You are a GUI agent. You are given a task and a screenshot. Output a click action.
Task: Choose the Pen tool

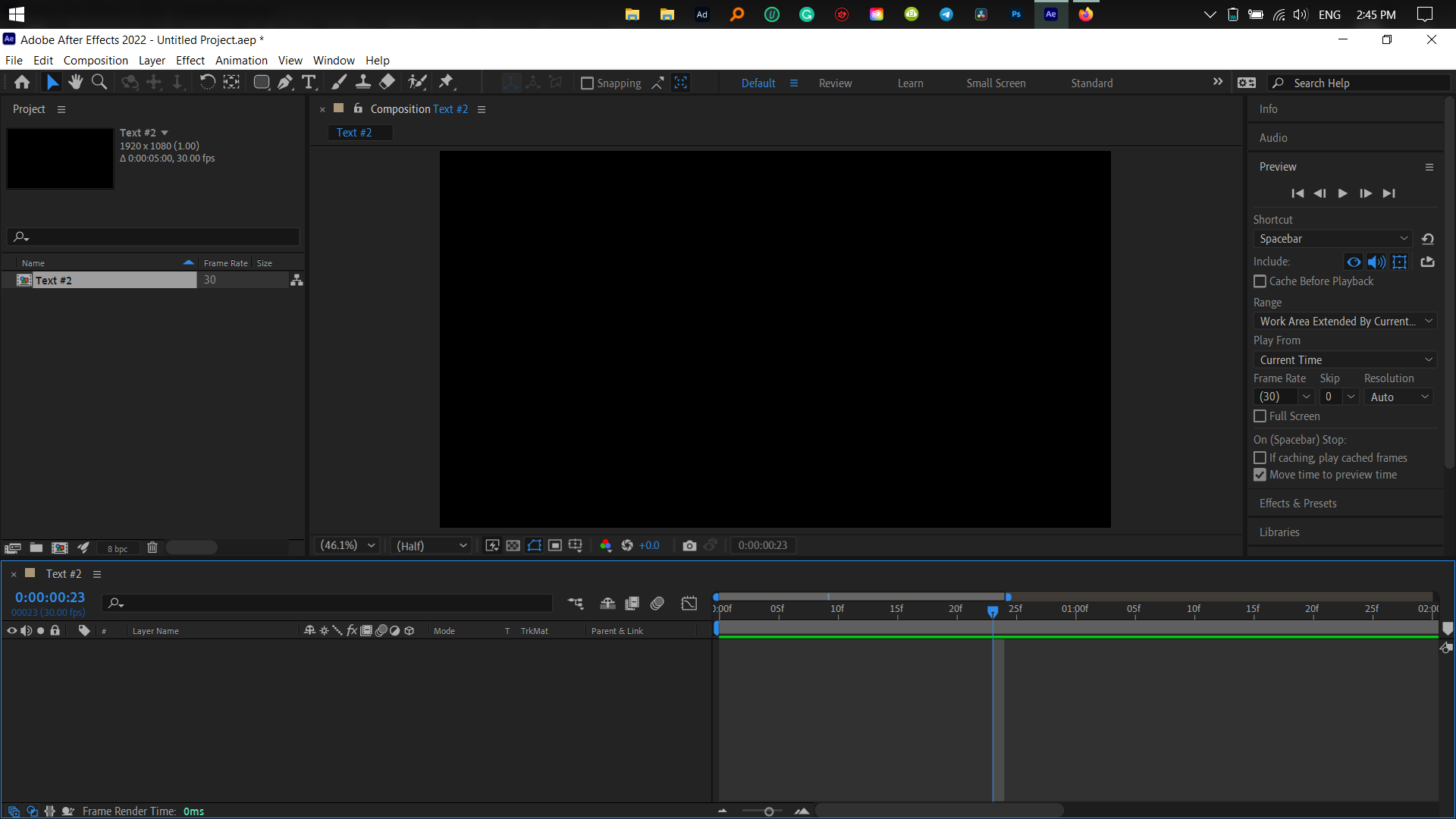285,82
